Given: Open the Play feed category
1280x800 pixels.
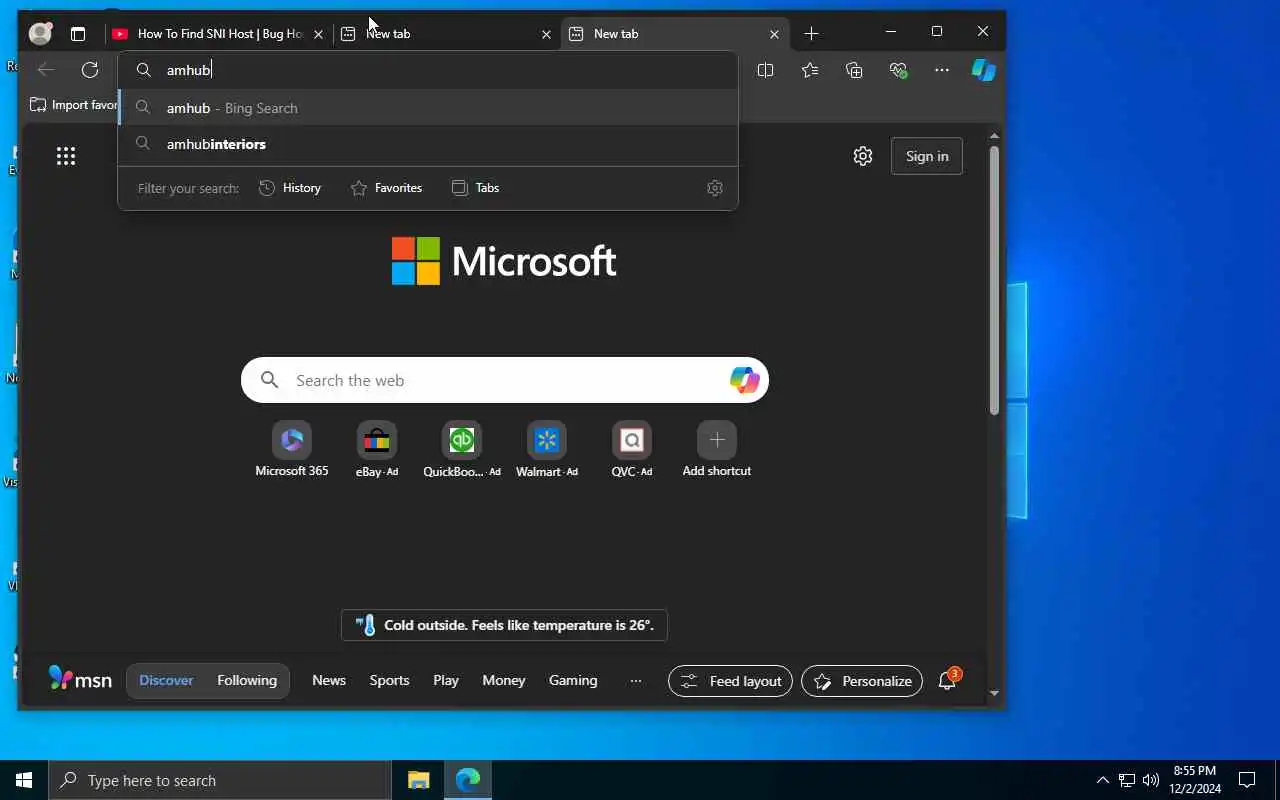Looking at the screenshot, I should coord(446,680).
